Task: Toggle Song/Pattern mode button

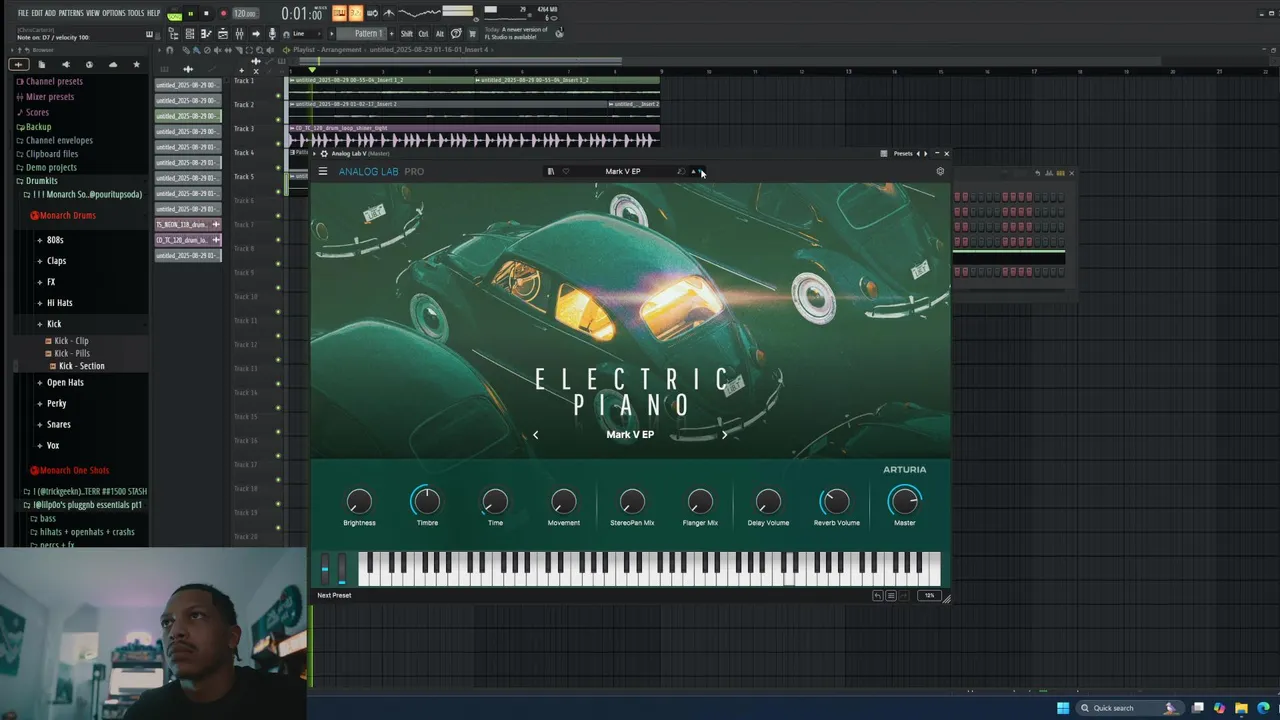Action: (x=175, y=14)
